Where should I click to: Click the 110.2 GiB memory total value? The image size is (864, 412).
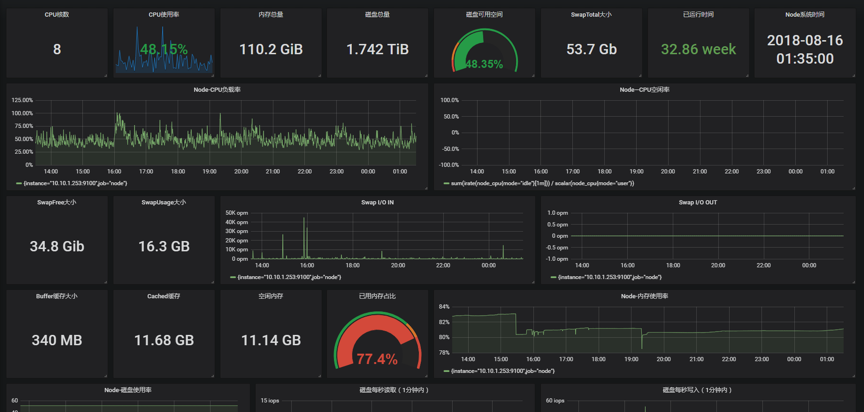pos(271,50)
